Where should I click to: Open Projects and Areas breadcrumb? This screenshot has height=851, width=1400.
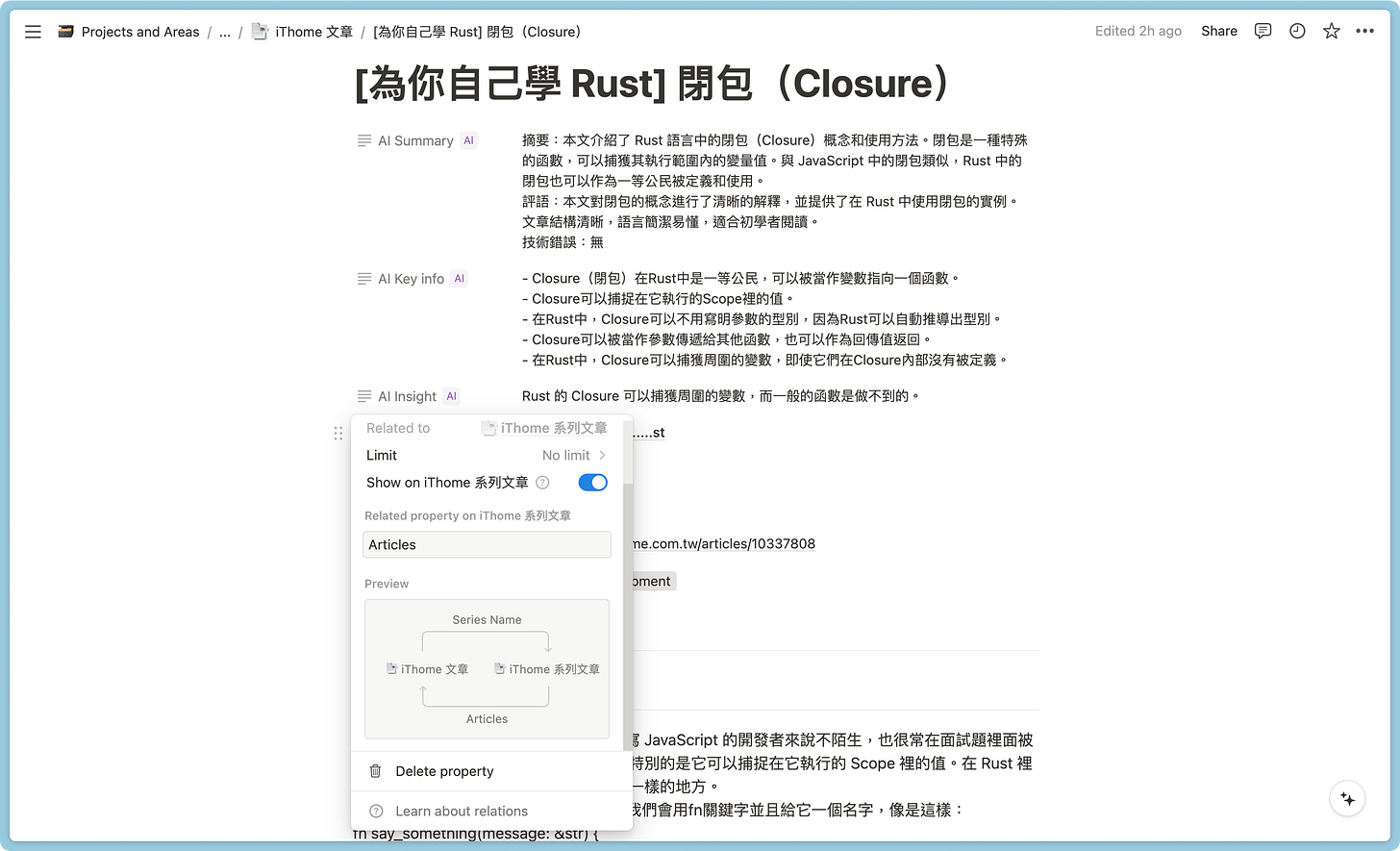[140, 32]
